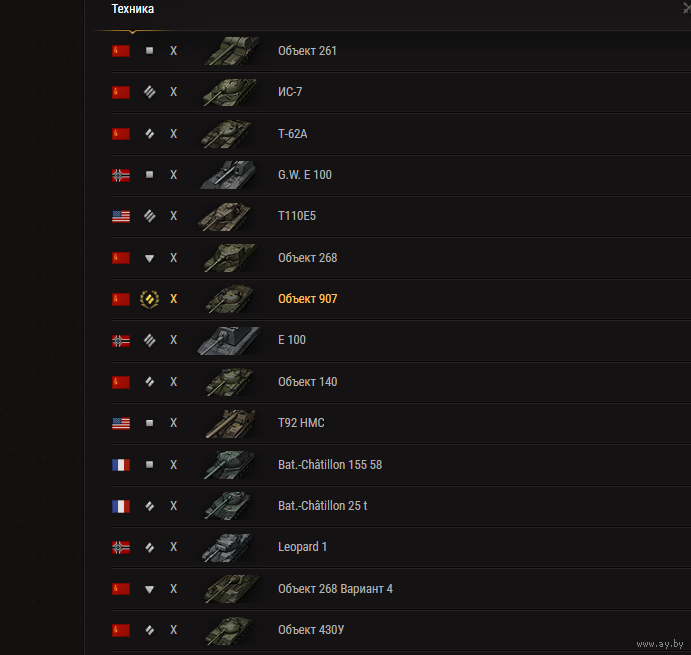Click the USA flag beside T110E5
The width and height of the screenshot is (691, 655).
(121, 216)
